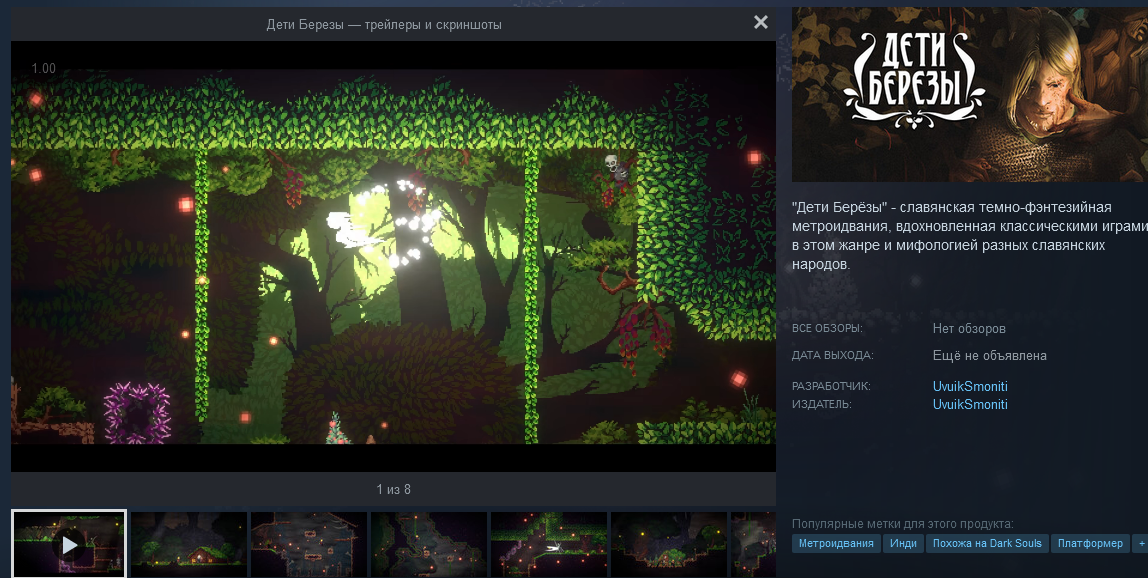Image resolution: width=1148 pixels, height=578 pixels.
Task: Select the Инди tag
Action: pyautogui.click(x=903, y=544)
